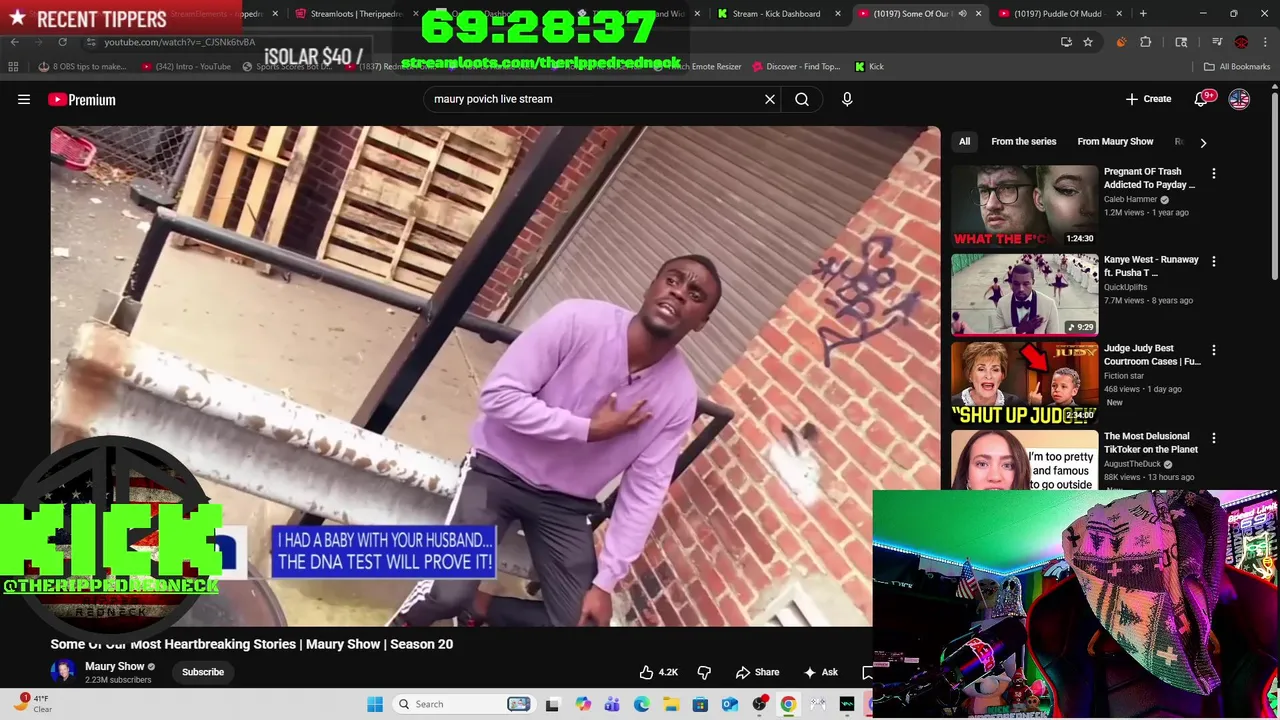Select the 'All' filter chip
This screenshot has width=1280, height=720.
(964, 142)
